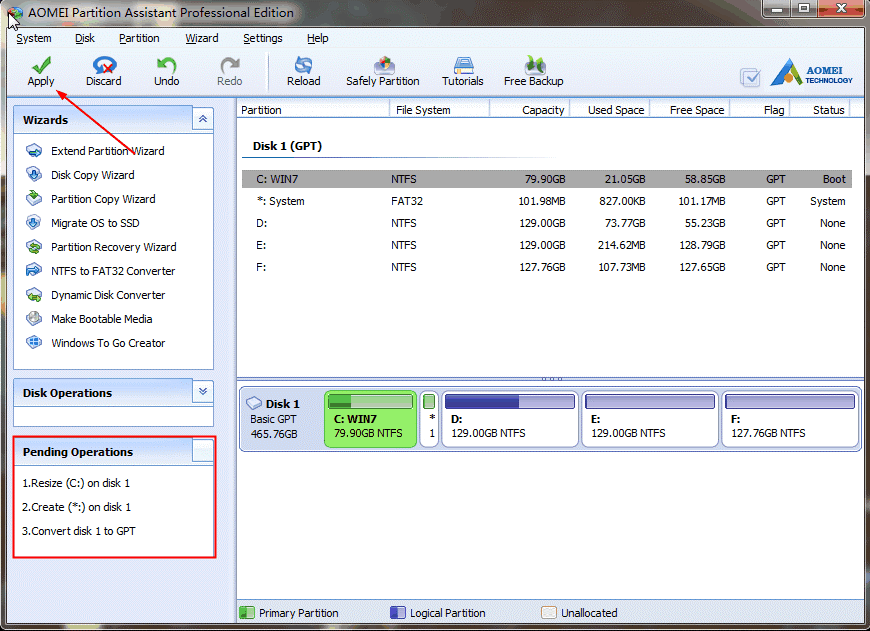
Task: Click Disk 1 Basic GPT label in disk map
Action: tap(273, 419)
